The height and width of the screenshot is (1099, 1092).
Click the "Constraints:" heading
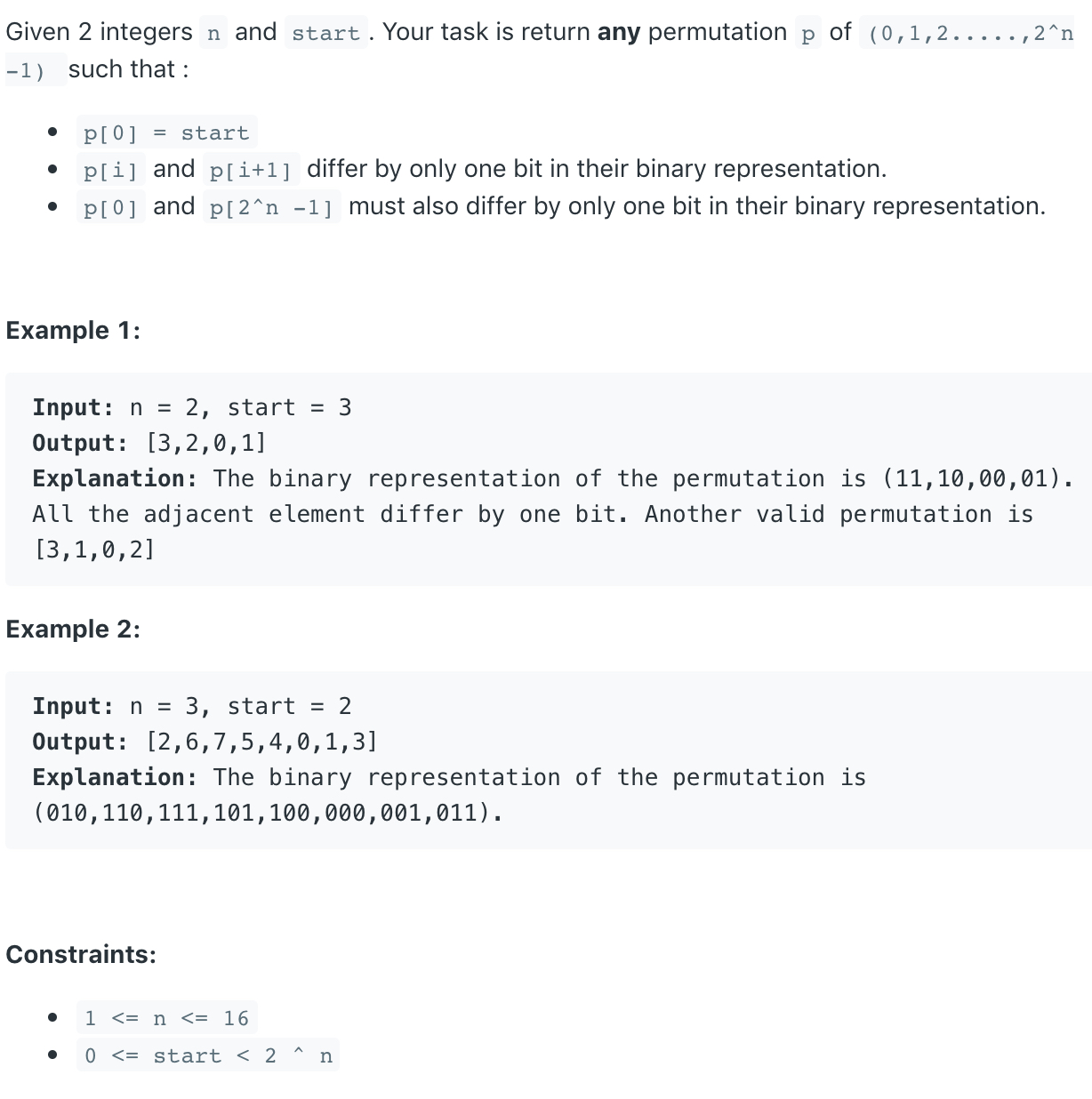tap(81, 955)
